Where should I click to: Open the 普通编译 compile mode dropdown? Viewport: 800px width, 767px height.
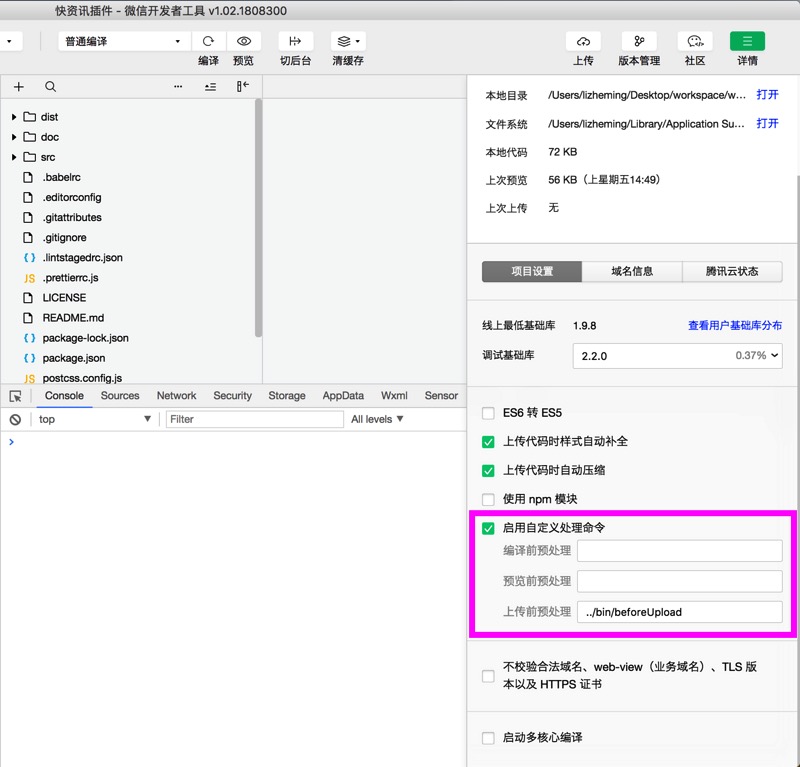click(122, 41)
